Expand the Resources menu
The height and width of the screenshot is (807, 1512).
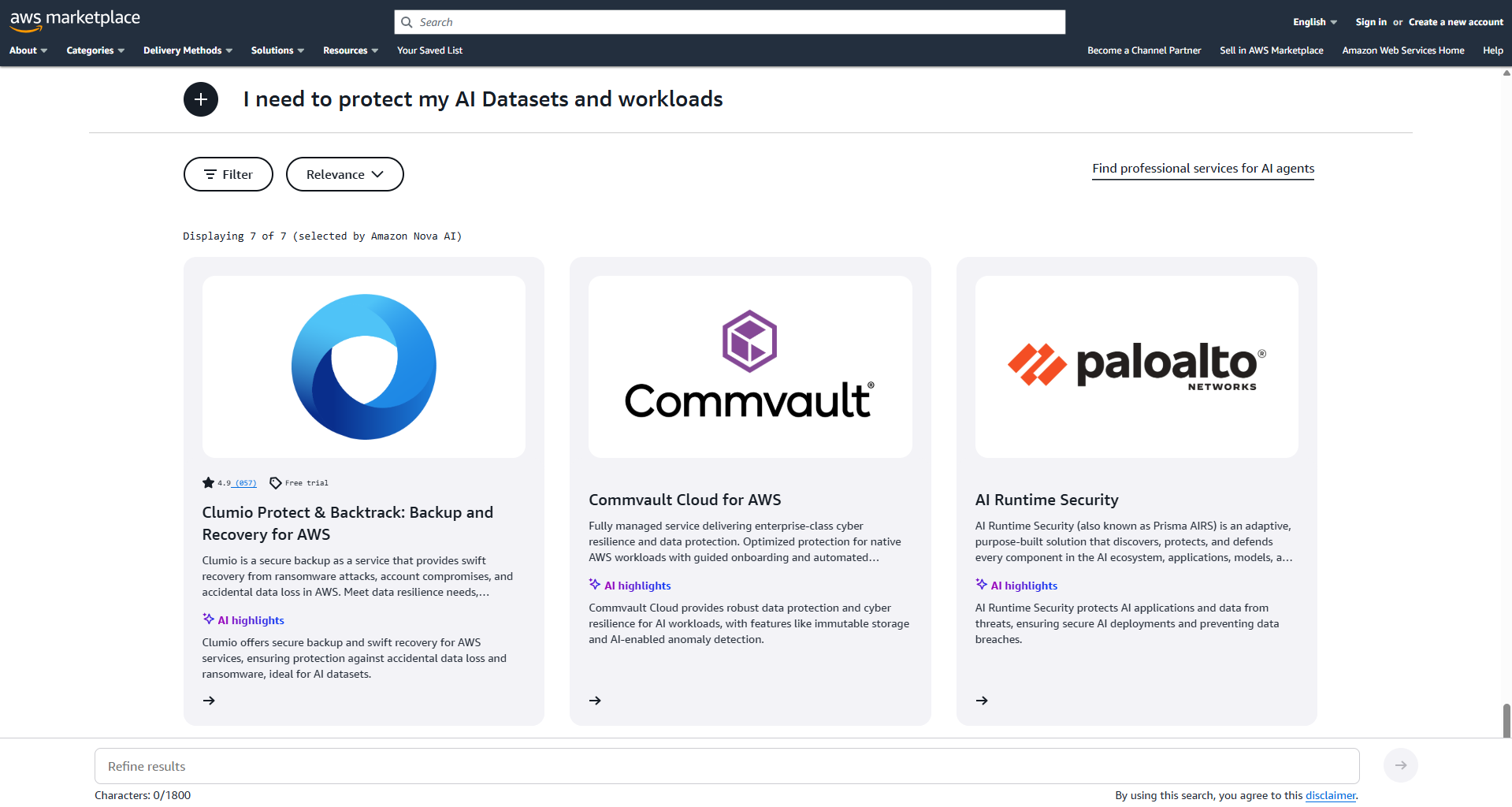(x=351, y=50)
